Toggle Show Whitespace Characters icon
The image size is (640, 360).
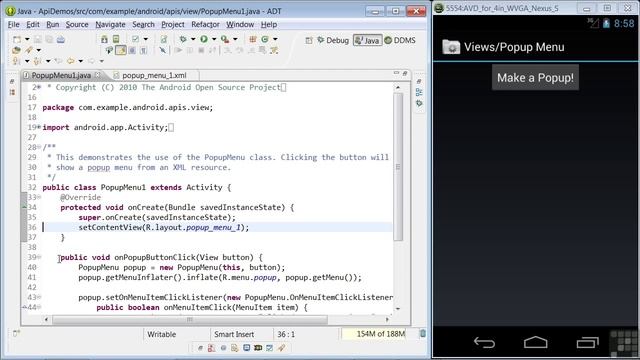tap(144, 50)
